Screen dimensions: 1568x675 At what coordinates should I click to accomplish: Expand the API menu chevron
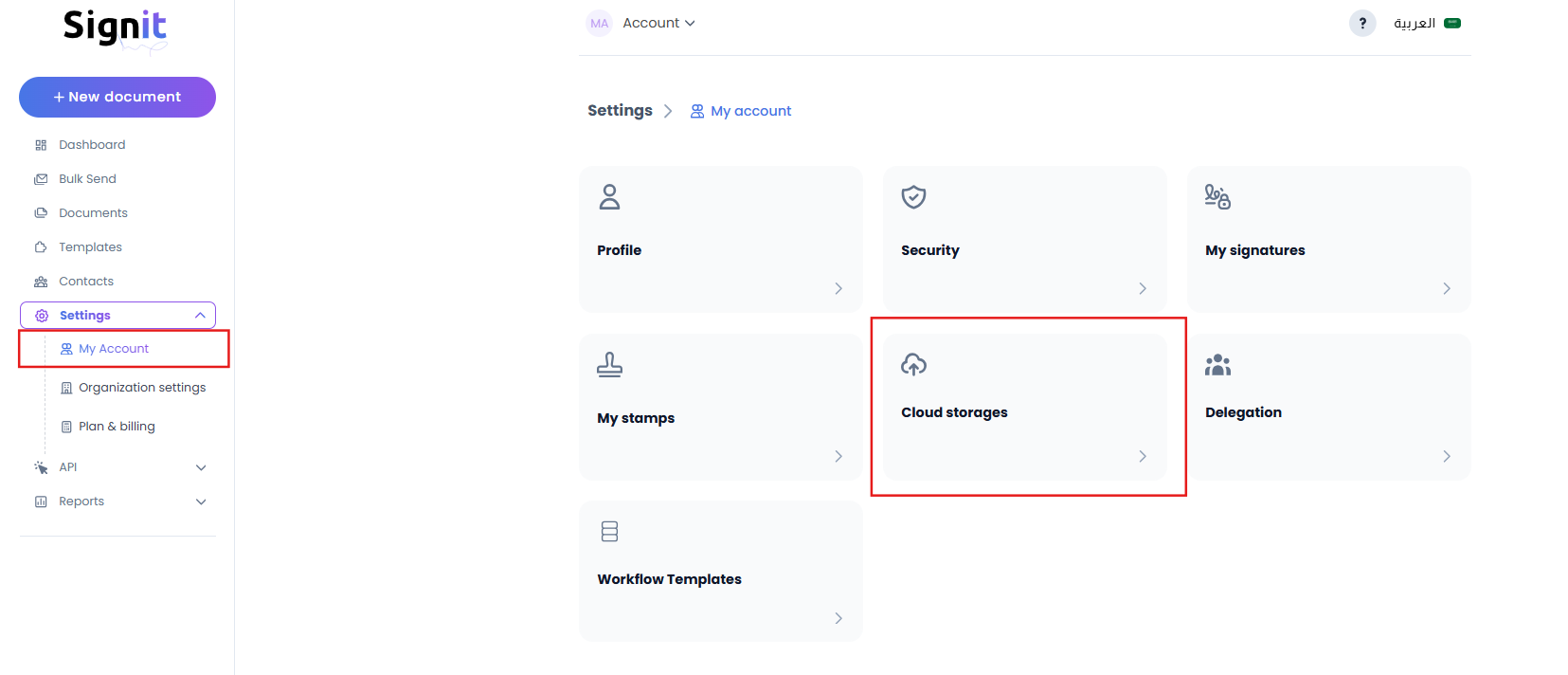[201, 467]
